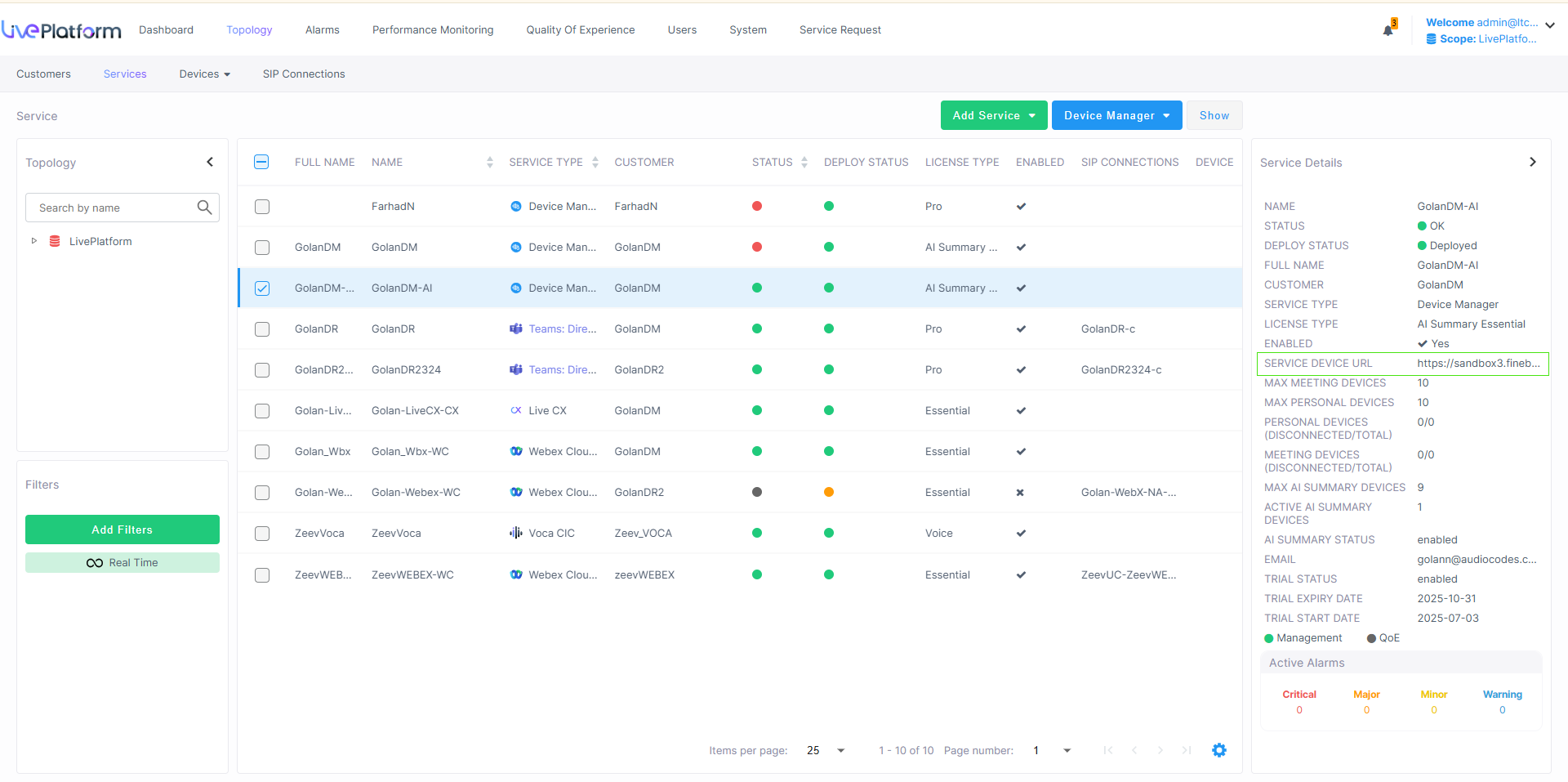Switch to the SIP Connections tab

click(x=304, y=74)
